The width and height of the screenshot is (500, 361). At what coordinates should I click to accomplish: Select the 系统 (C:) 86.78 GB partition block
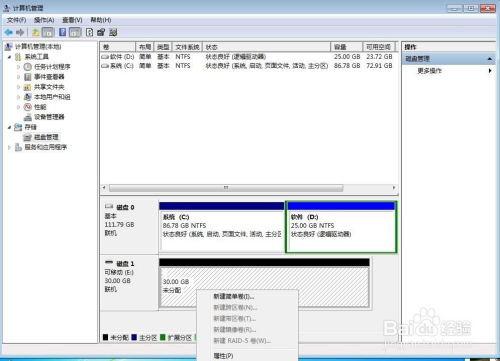(x=222, y=227)
